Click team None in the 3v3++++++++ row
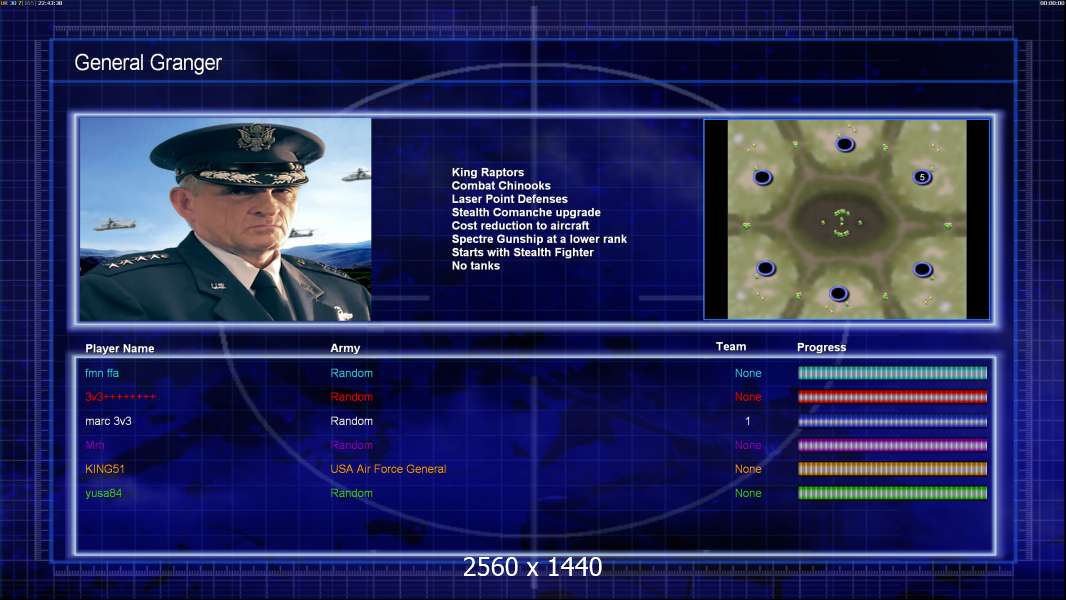 748,397
